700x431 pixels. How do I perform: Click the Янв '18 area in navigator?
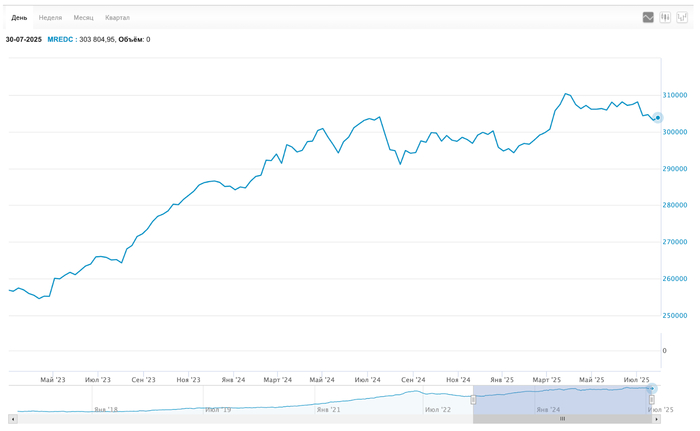(x=106, y=408)
